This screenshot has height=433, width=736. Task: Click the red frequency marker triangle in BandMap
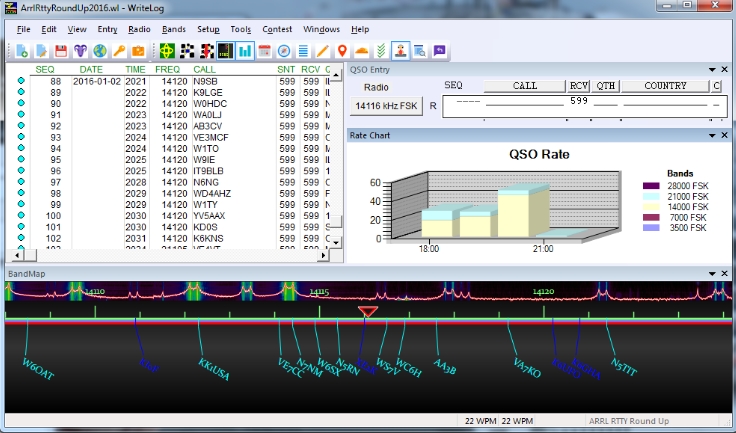click(x=368, y=311)
